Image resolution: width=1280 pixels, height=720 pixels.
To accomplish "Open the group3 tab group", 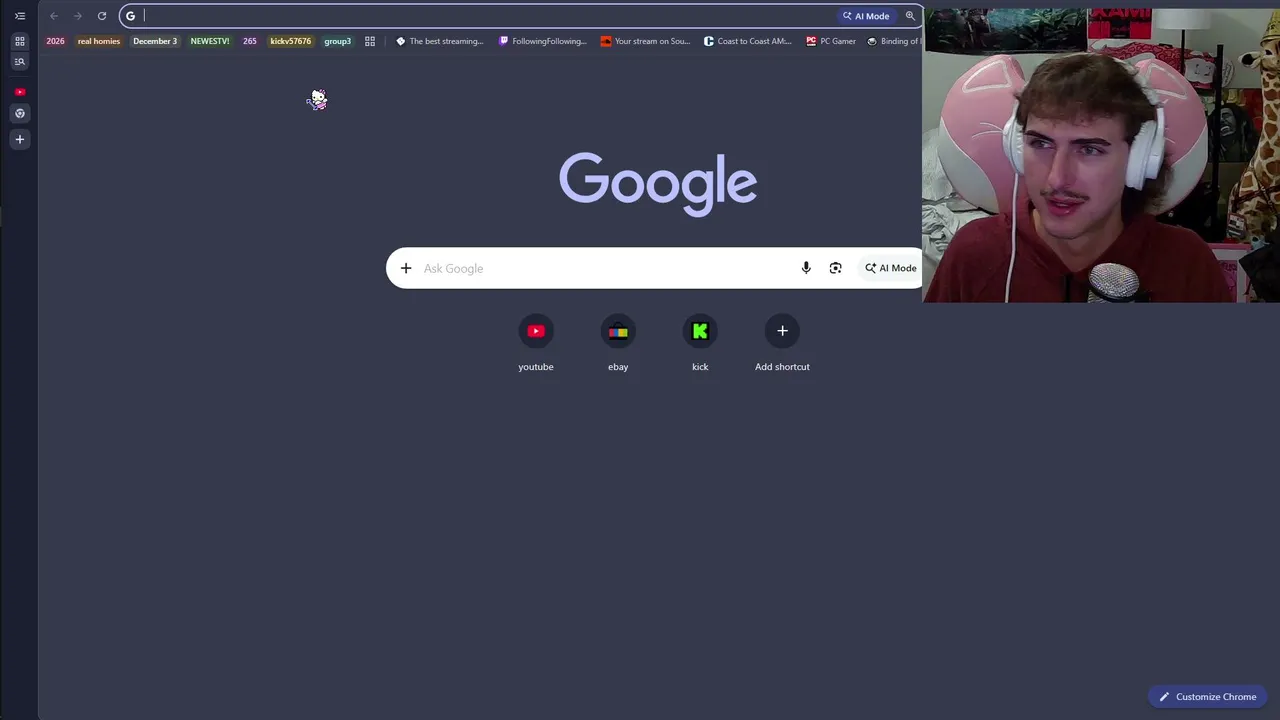I will point(337,41).
